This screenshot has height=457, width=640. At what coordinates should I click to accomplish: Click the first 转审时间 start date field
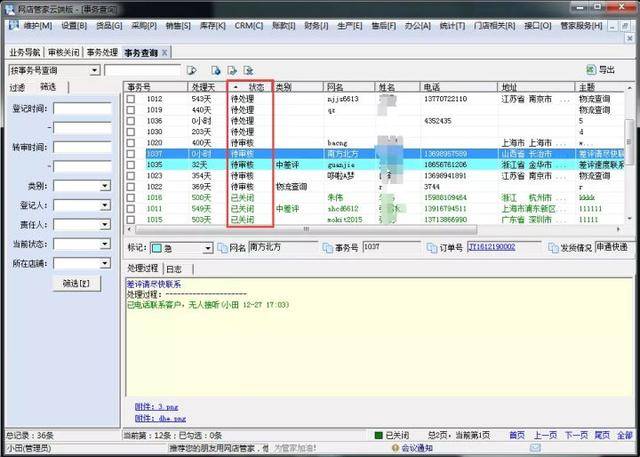(x=82, y=147)
